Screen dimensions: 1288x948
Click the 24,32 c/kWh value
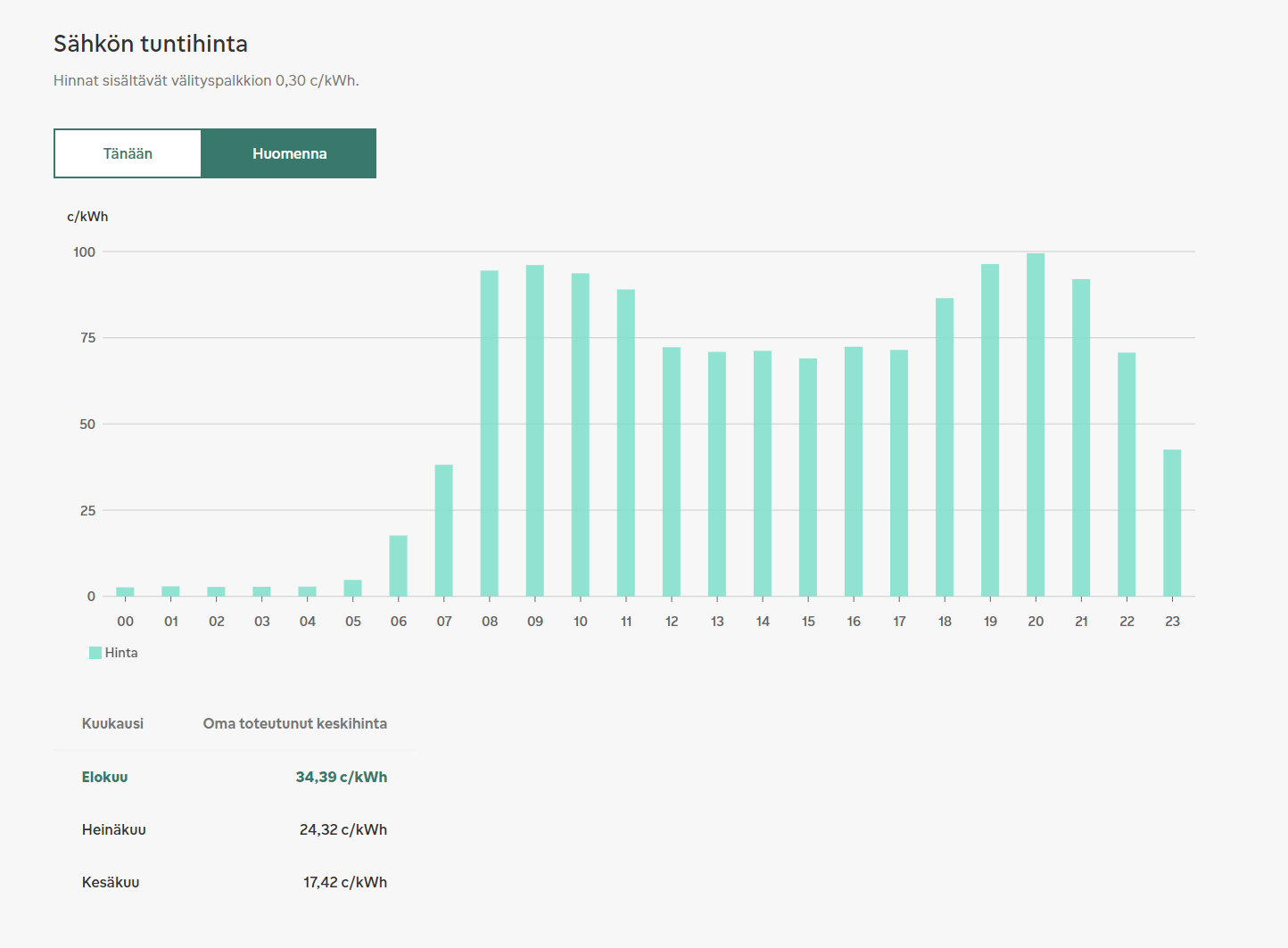[343, 829]
